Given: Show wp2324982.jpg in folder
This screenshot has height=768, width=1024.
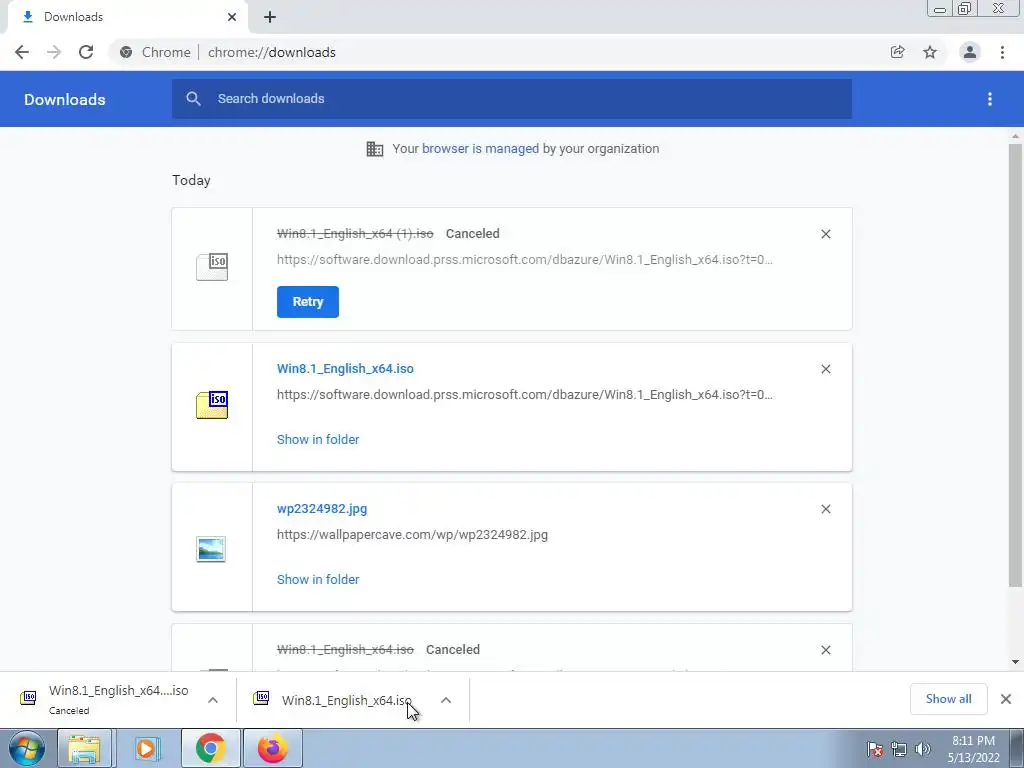Looking at the screenshot, I should tap(318, 579).
